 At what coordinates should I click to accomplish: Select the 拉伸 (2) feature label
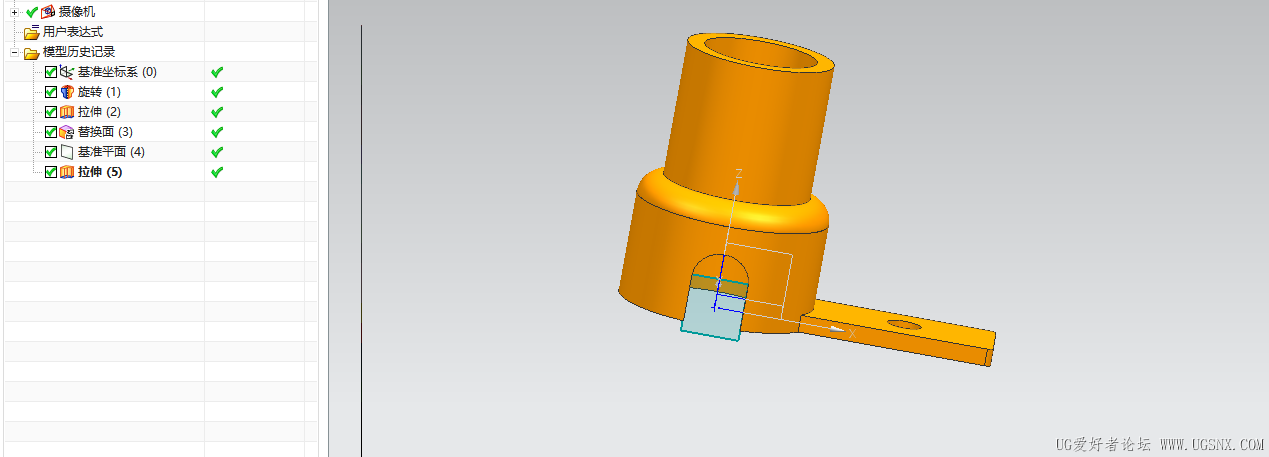pyautogui.click(x=99, y=112)
